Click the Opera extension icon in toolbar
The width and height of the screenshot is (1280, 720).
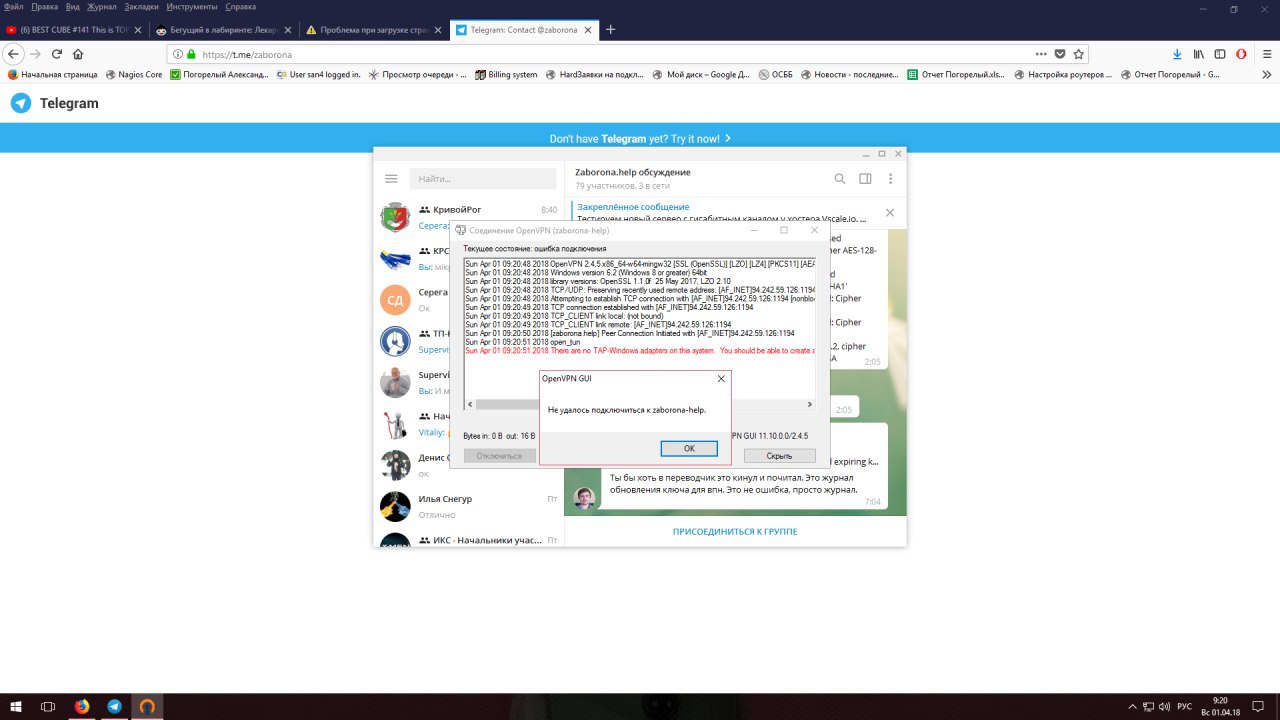tap(1241, 54)
